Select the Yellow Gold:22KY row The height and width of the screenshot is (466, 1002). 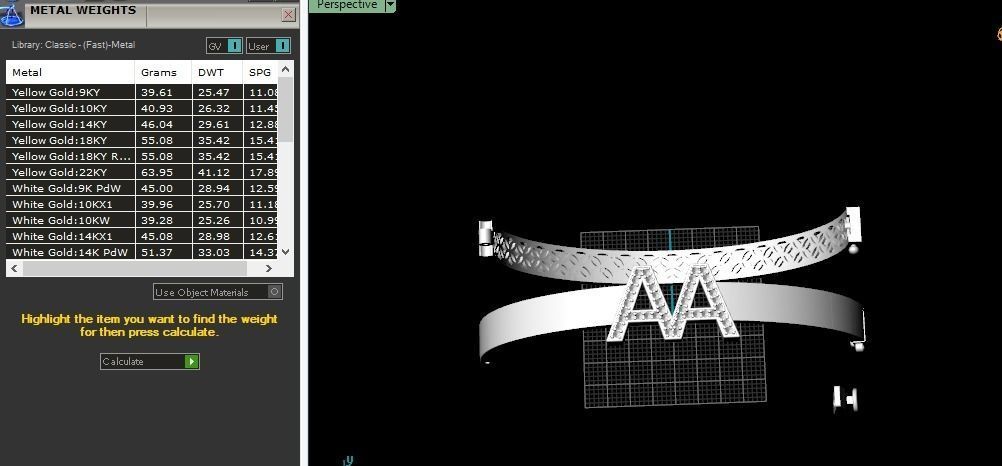click(x=142, y=172)
